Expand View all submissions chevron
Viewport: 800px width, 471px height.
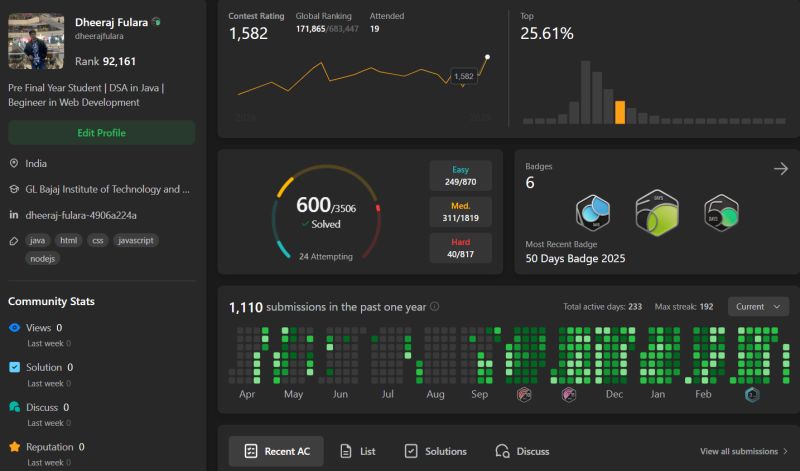785,451
